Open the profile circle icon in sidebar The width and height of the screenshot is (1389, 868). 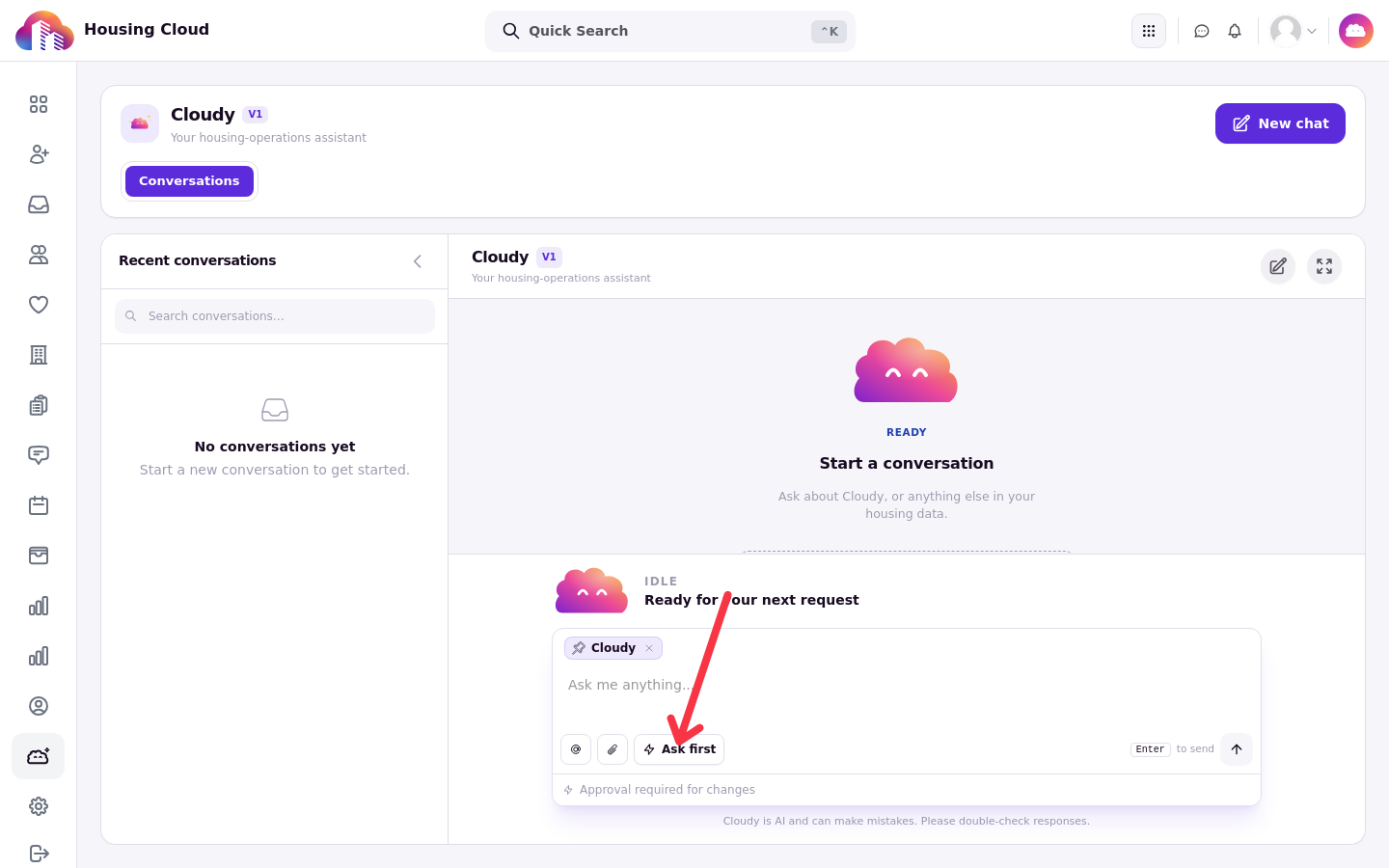(39, 706)
